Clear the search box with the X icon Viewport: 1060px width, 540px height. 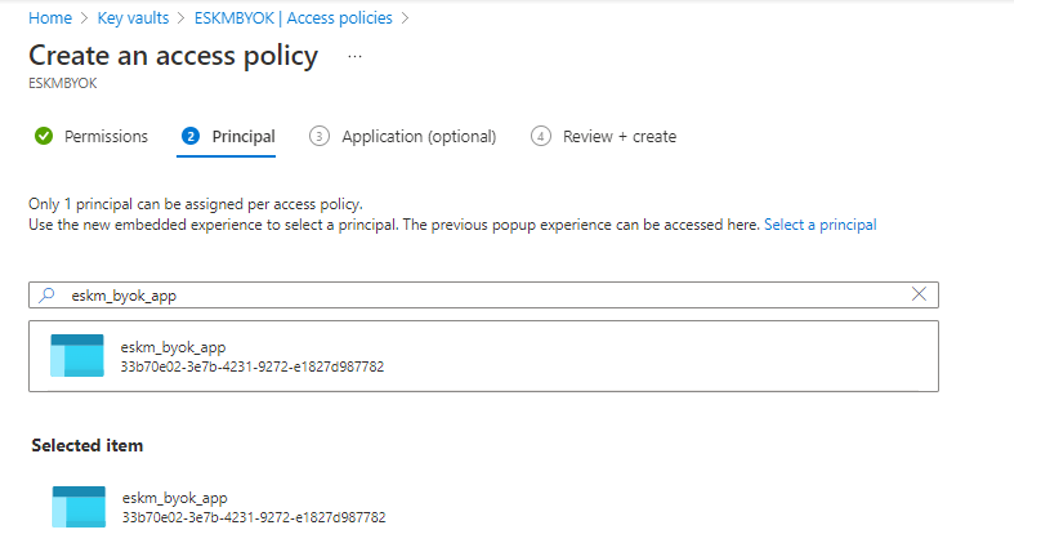[x=919, y=294]
